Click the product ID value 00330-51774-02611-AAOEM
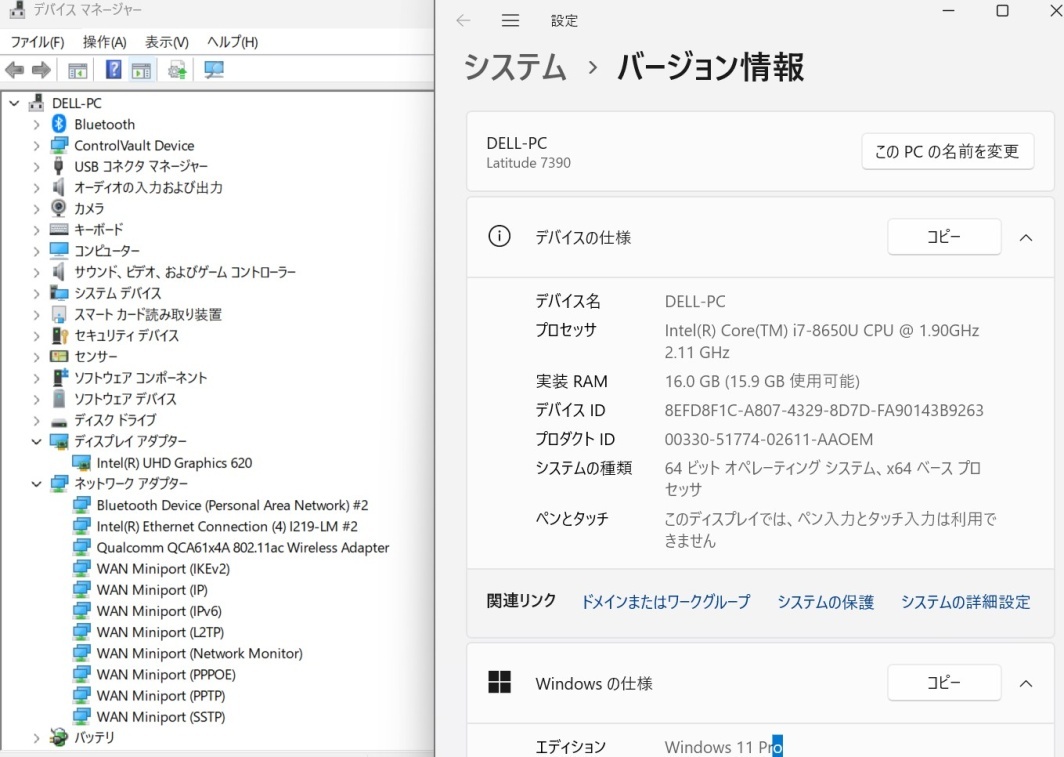Viewport: 1064px width, 757px height. (769, 440)
